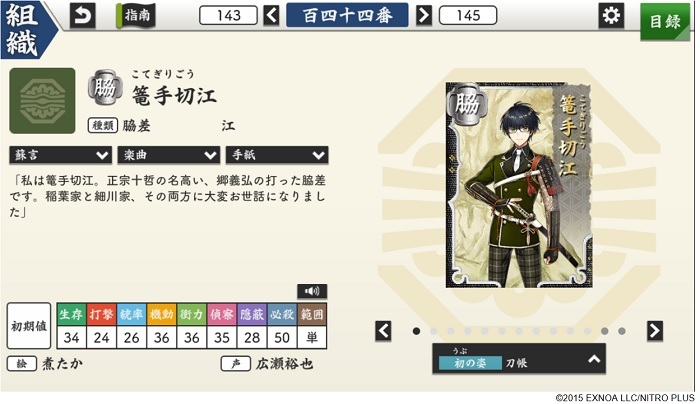Open the 指南 guide tab
The height and width of the screenshot is (404, 700).
pyautogui.click(x=136, y=16)
